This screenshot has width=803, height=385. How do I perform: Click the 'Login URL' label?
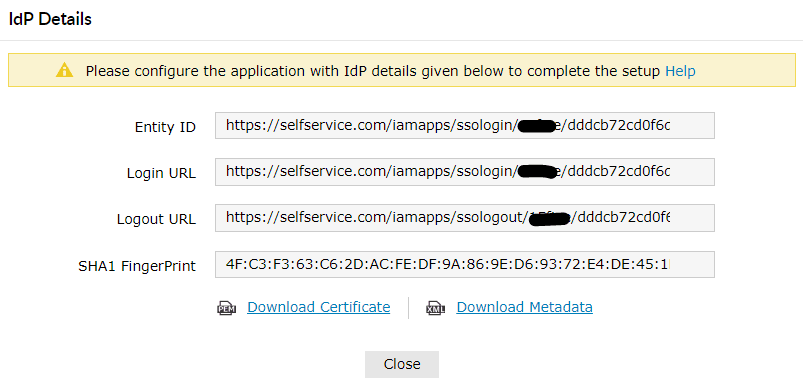point(161,173)
